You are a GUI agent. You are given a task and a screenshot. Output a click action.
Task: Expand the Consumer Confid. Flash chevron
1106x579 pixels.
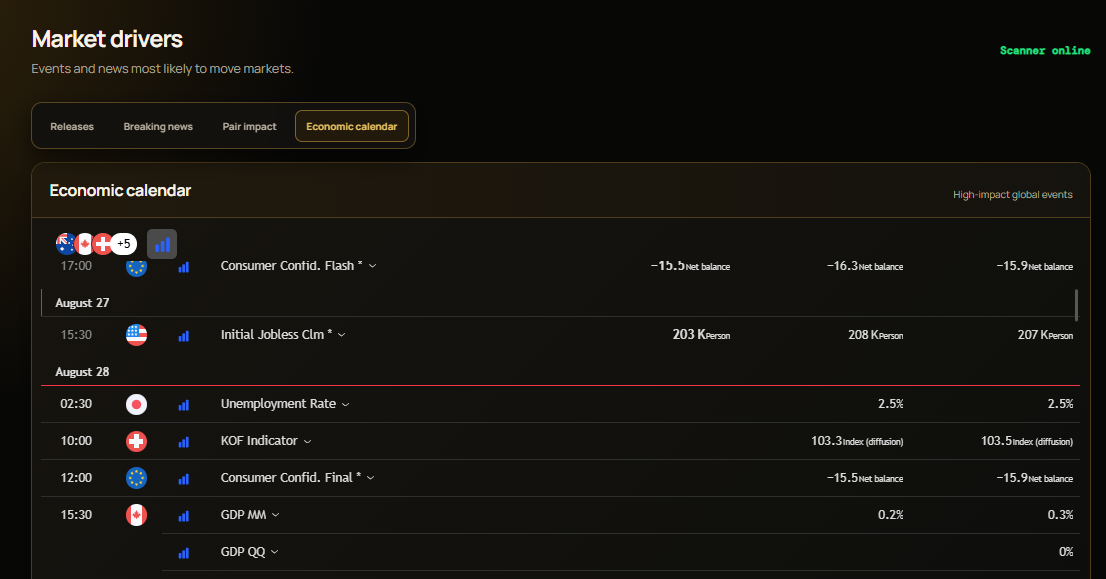[x=372, y=266]
